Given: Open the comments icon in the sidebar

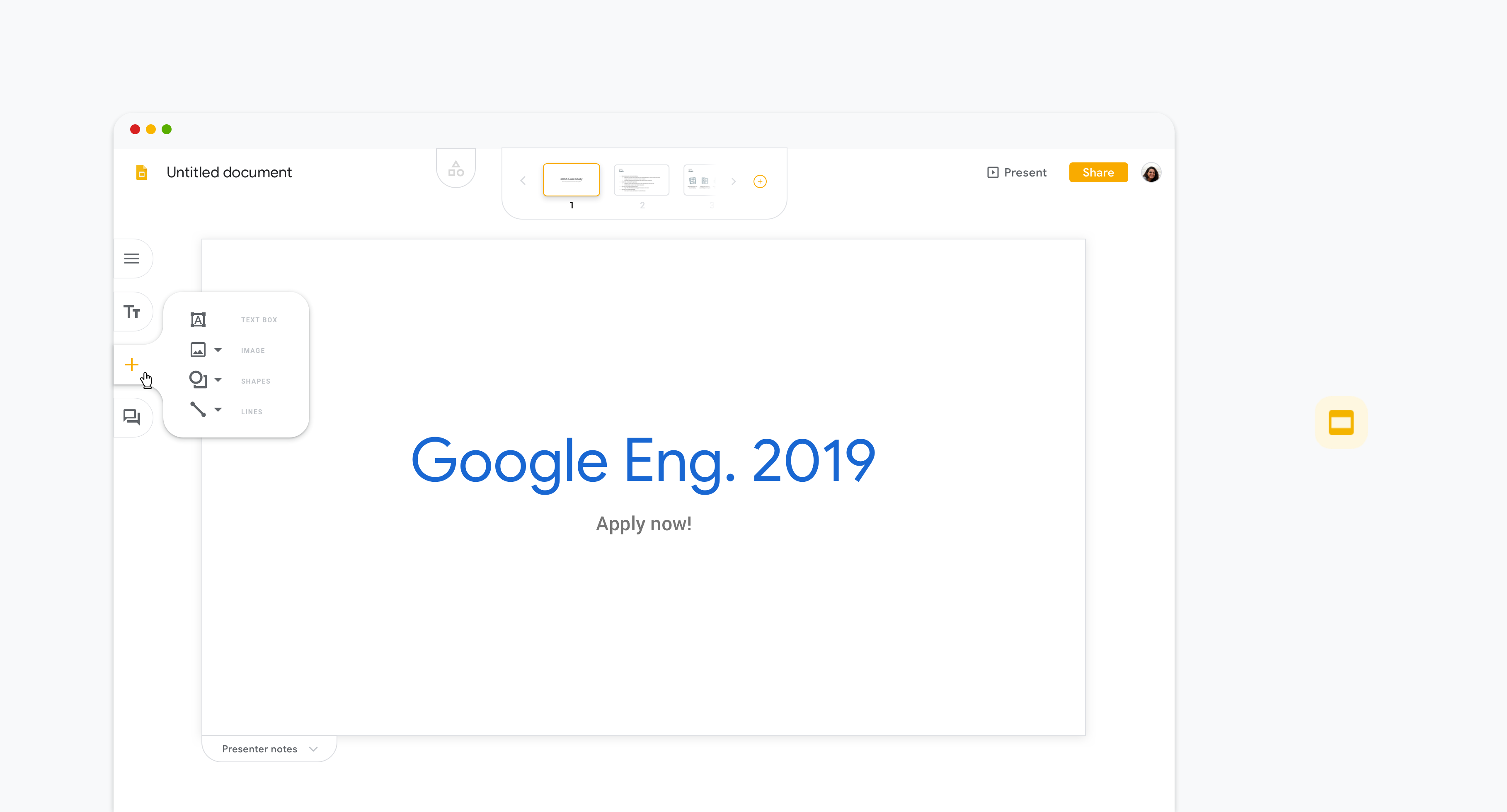Looking at the screenshot, I should pos(132,417).
